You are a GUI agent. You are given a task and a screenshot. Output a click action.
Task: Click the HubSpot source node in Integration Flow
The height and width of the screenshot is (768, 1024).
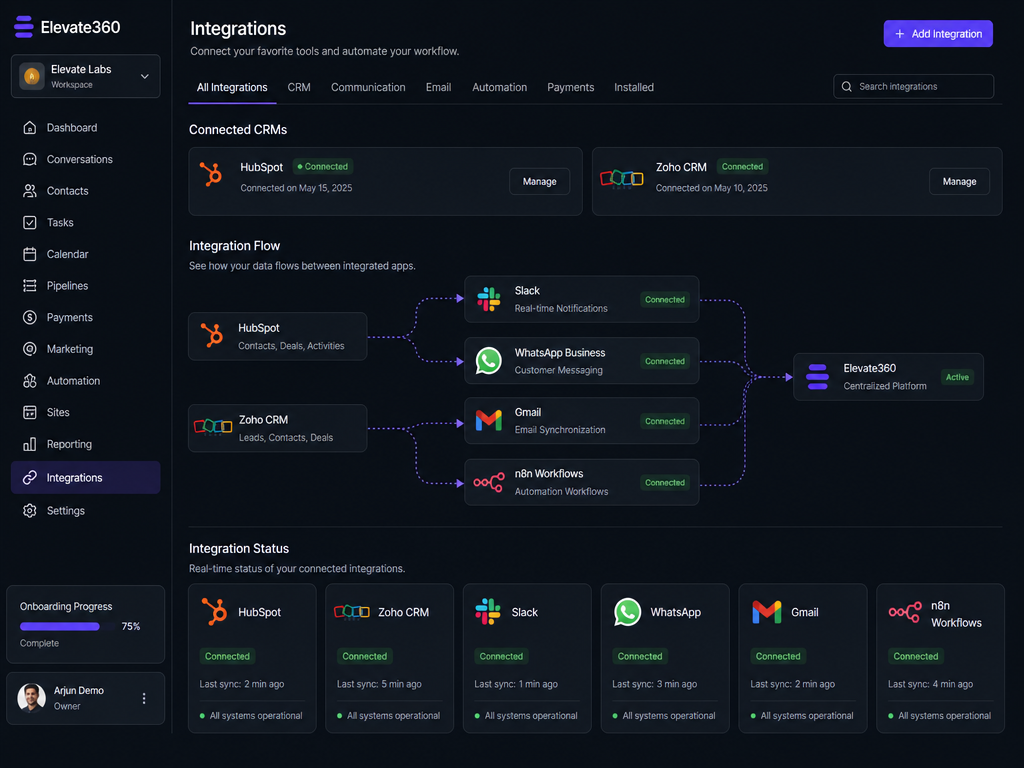278,336
